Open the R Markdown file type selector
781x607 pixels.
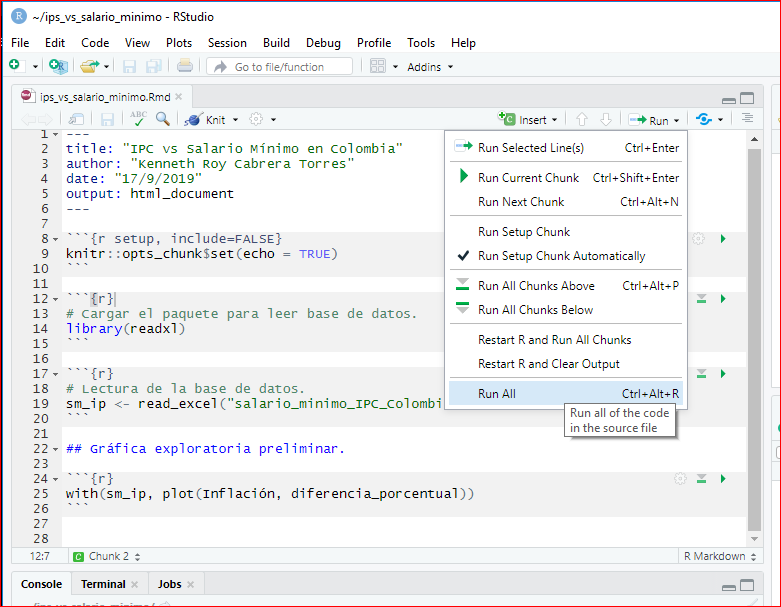pyautogui.click(x=720, y=556)
